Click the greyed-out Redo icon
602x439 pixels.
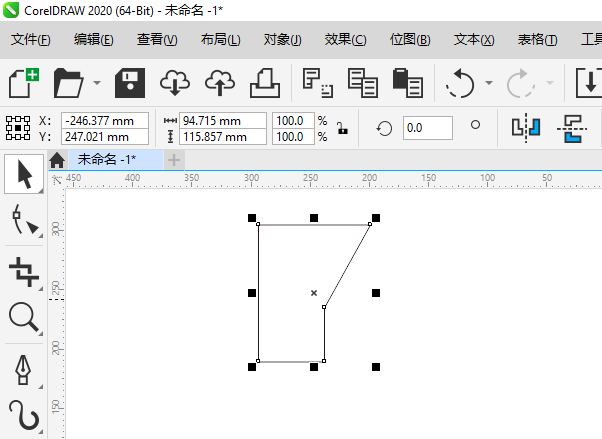tap(521, 83)
